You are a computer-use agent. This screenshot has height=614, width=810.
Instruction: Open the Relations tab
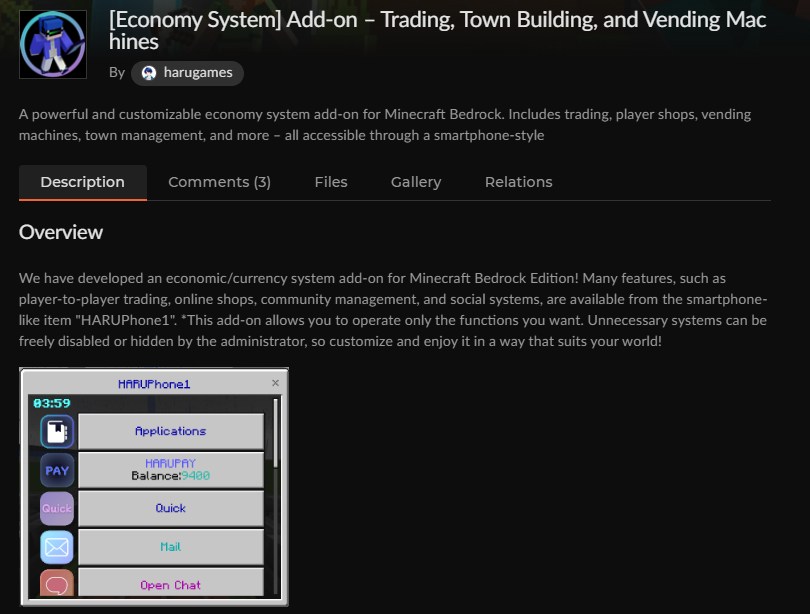(519, 182)
